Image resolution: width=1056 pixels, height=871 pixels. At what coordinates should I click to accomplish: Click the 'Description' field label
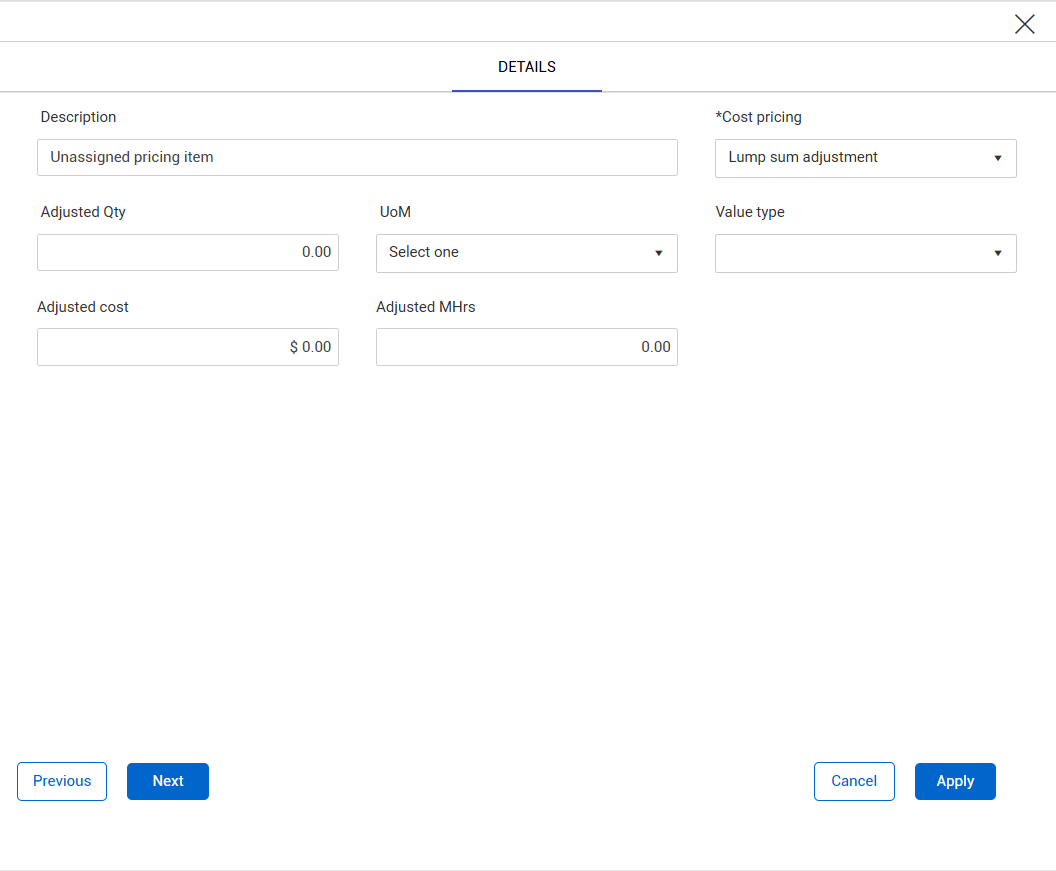click(78, 117)
